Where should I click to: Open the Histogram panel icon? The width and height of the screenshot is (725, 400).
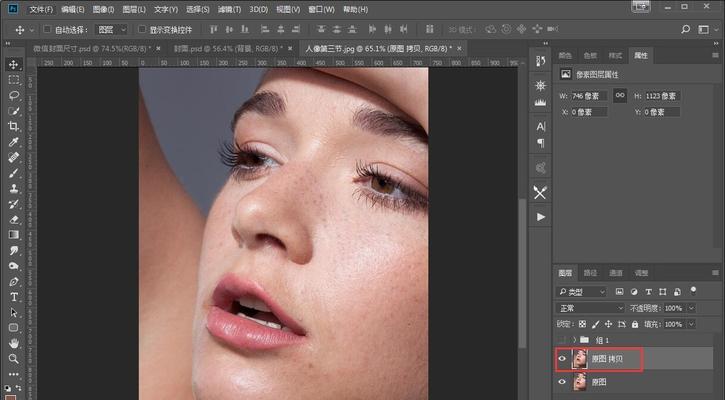coord(541,103)
